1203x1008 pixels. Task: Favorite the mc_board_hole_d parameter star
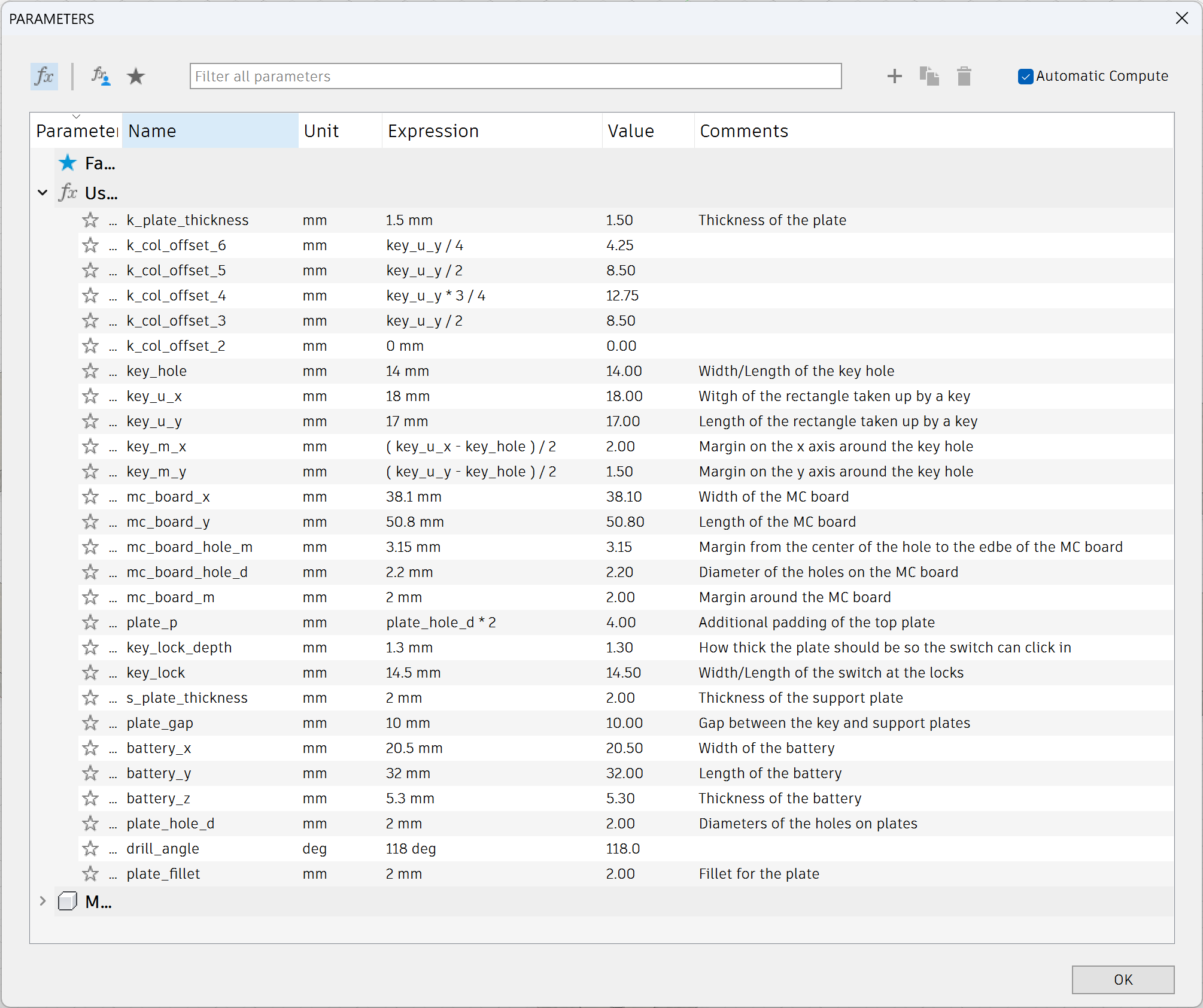90,572
